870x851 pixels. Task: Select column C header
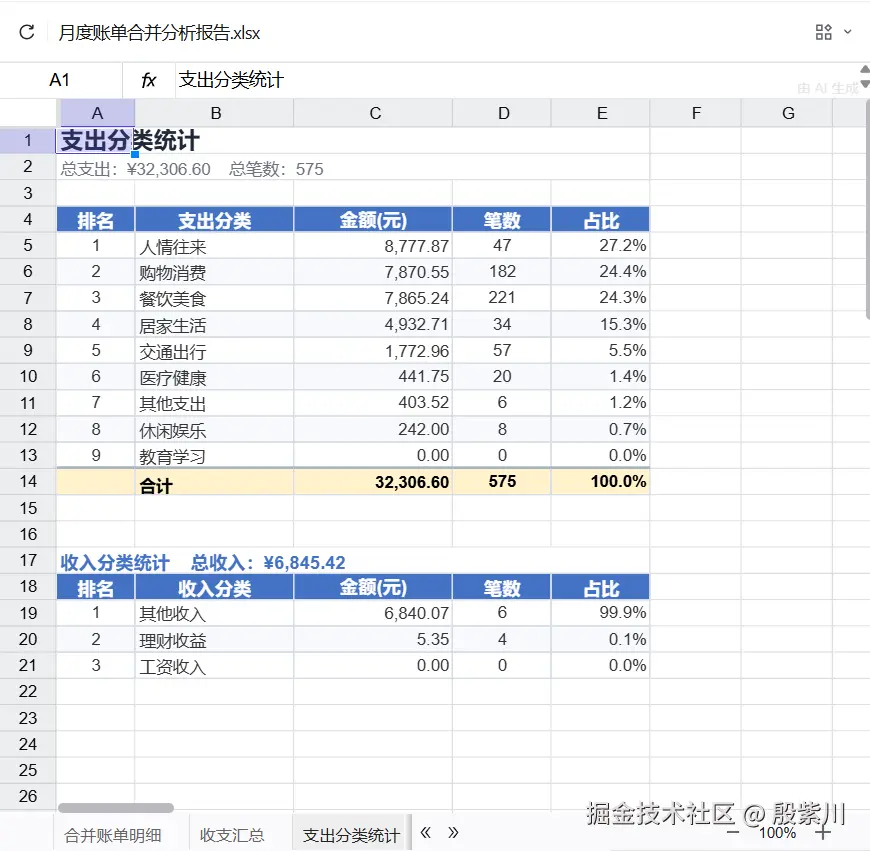pyautogui.click(x=373, y=113)
